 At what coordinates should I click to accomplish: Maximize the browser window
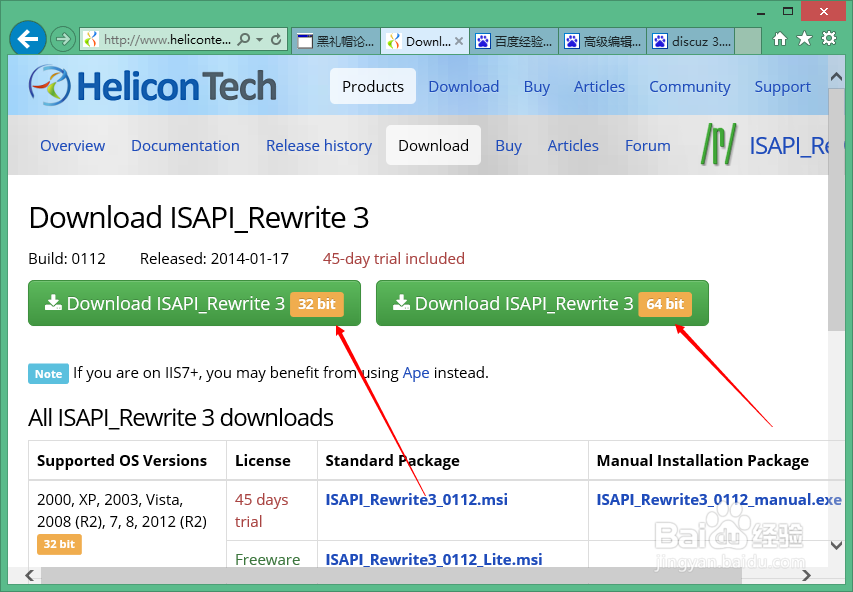tap(788, 11)
